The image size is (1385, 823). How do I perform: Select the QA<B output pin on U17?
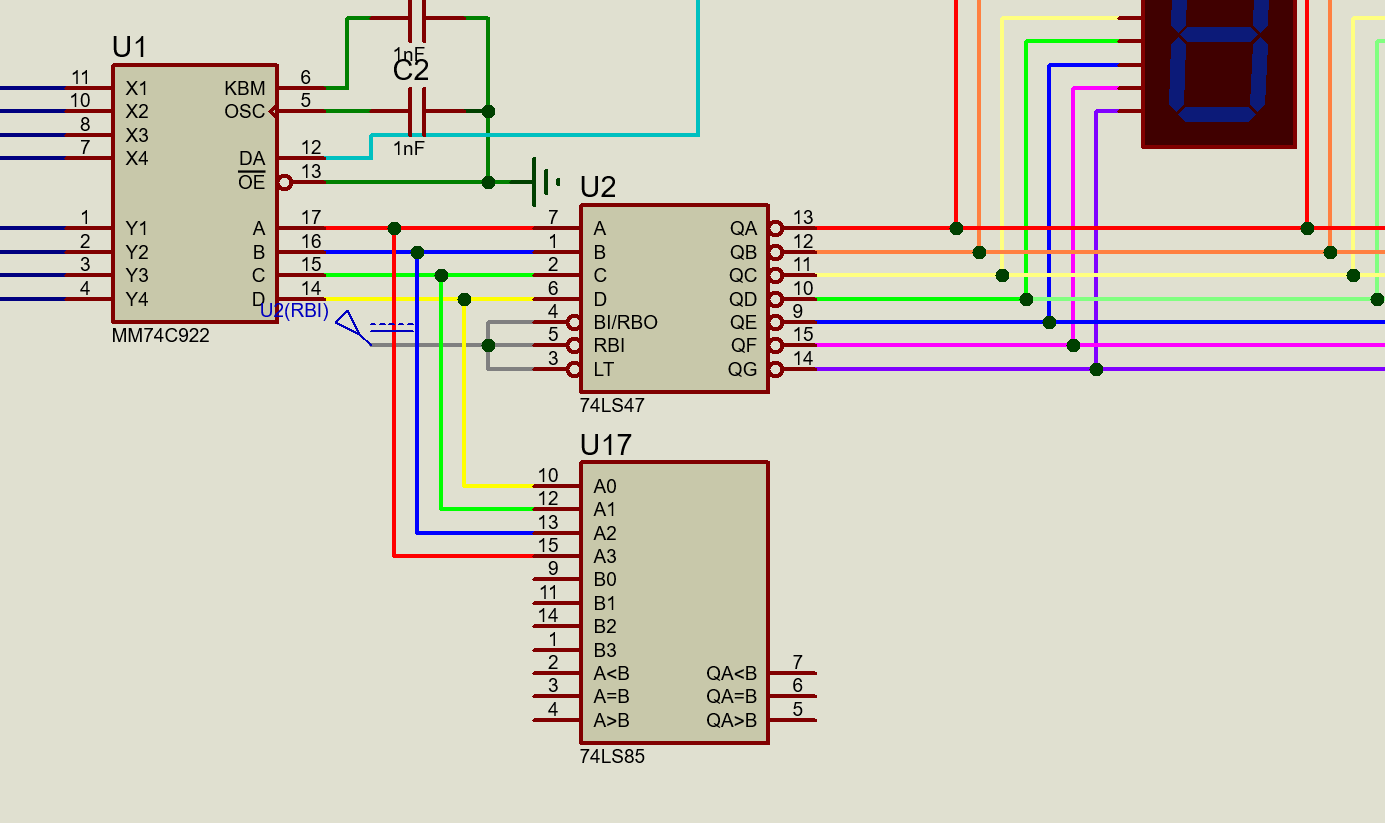(x=793, y=673)
